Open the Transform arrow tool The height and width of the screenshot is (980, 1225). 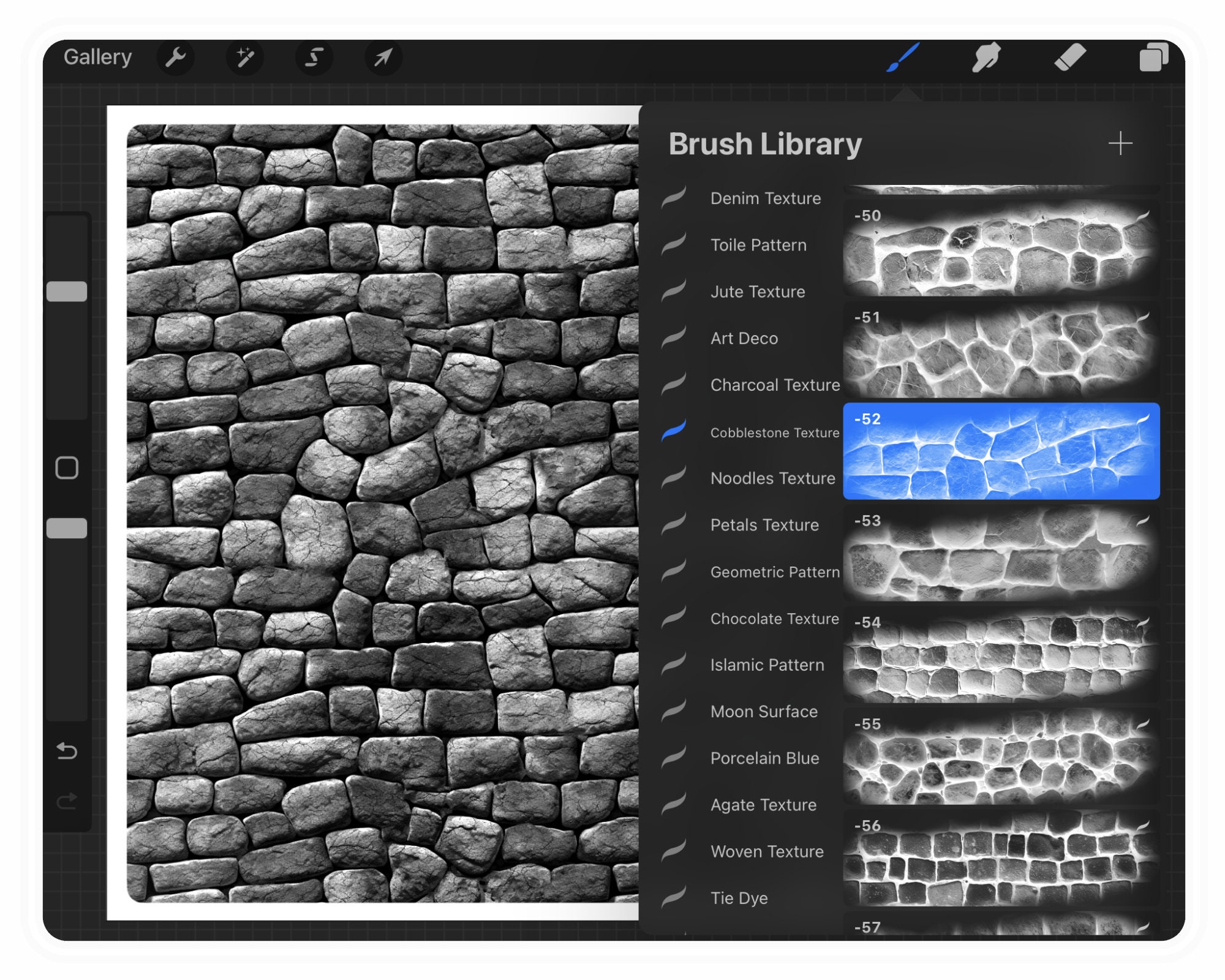[x=384, y=58]
